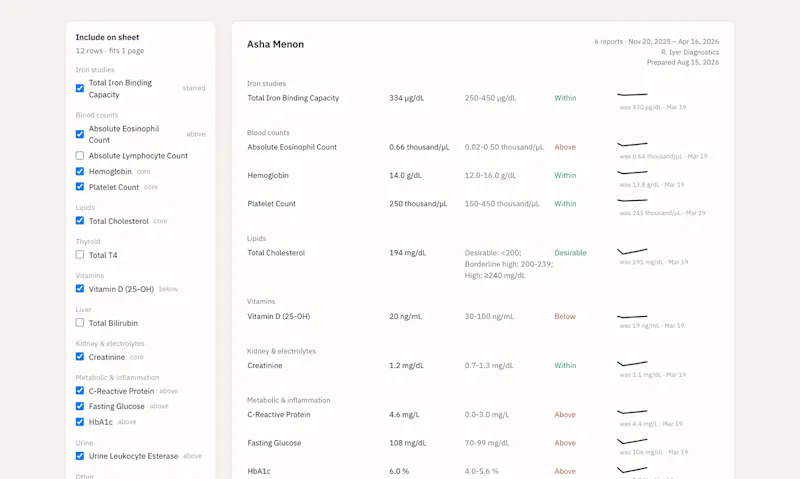This screenshot has height=479, width=800.
Task: Click the 'below' tag beside Vitamin D
Action: click(168, 289)
